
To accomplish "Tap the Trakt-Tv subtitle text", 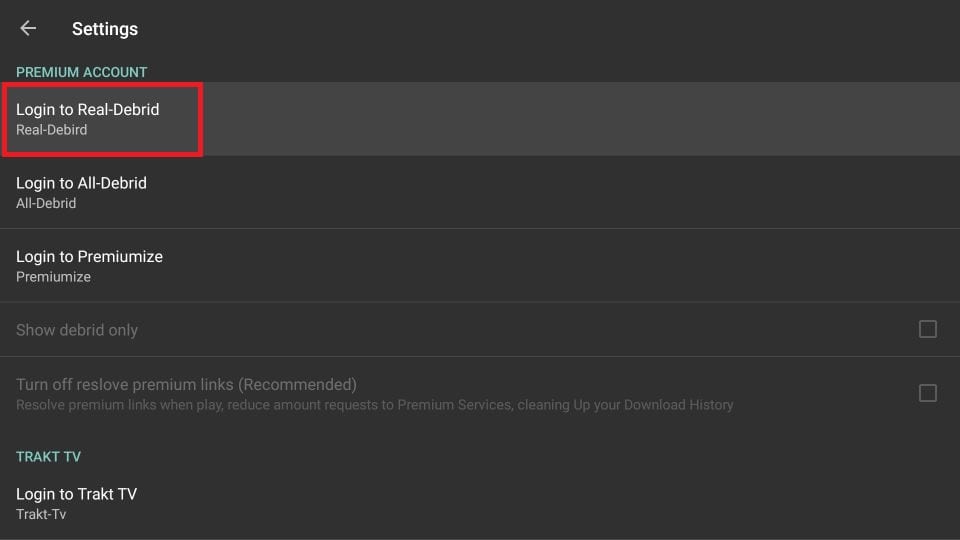I will click(41, 514).
